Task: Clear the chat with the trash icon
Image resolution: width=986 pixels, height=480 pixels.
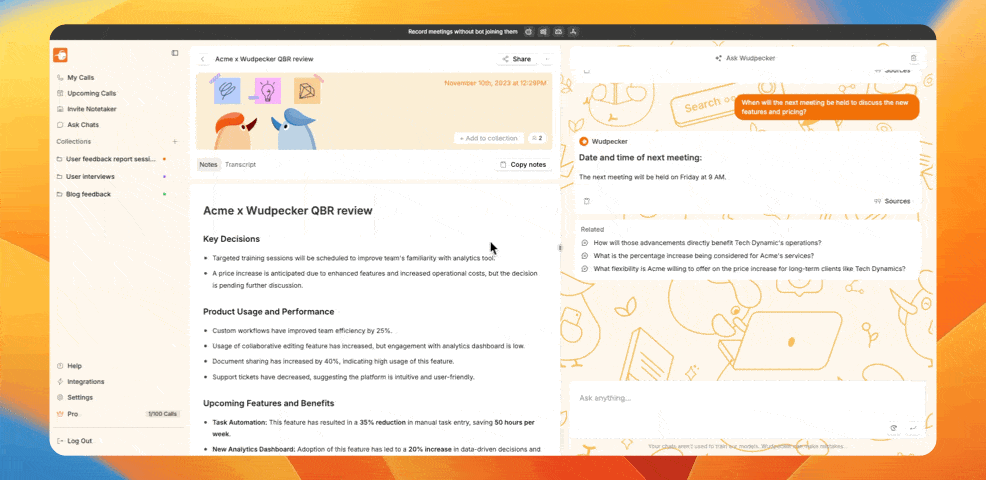Action: pyautogui.click(x=914, y=58)
